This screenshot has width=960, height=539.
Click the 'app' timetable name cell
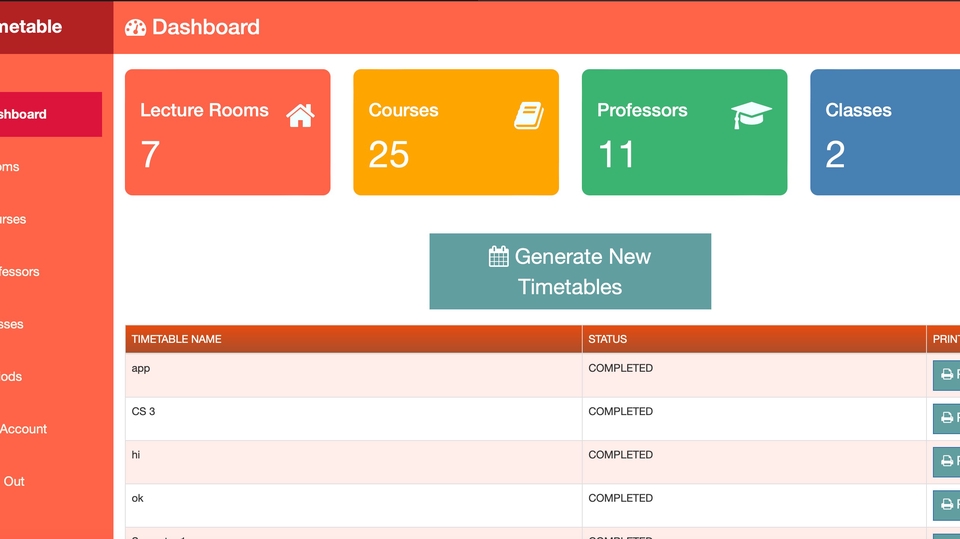pos(354,375)
